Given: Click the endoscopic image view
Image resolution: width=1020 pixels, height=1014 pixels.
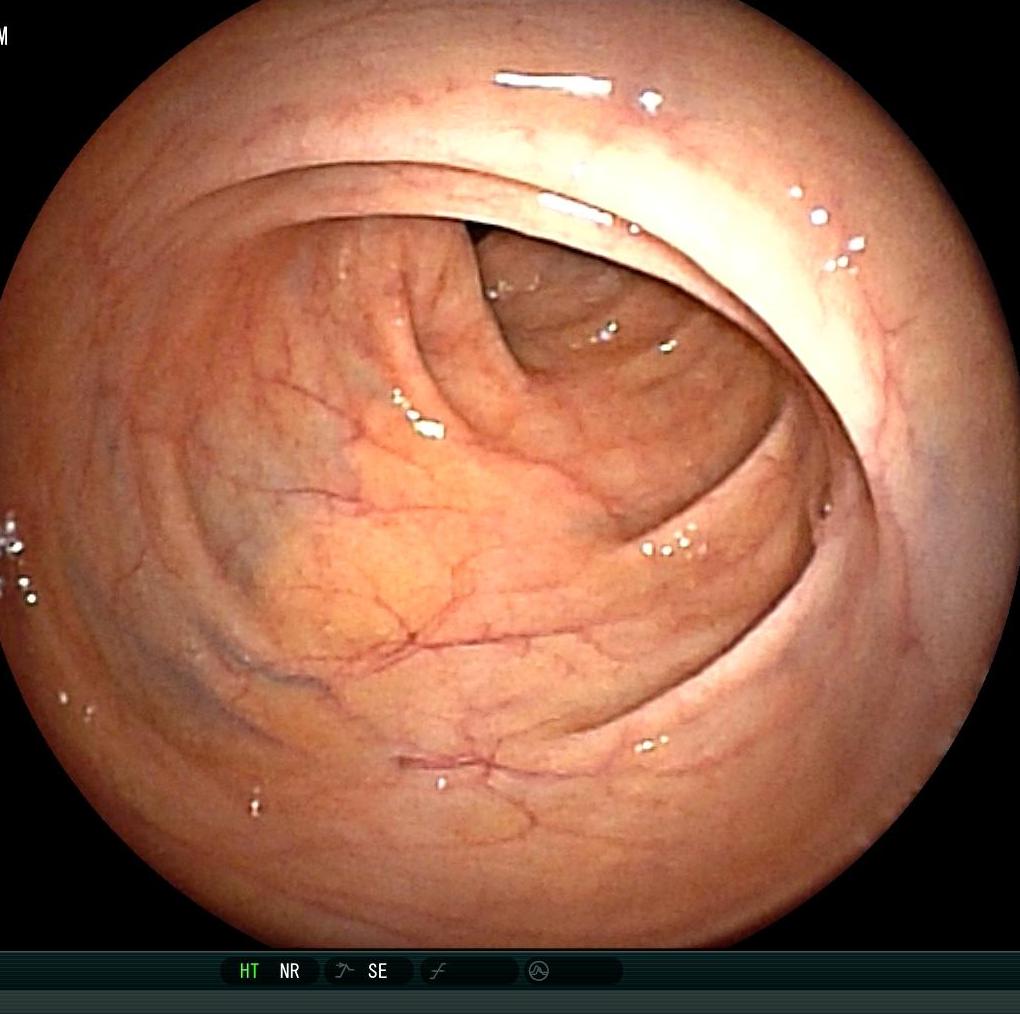Looking at the screenshot, I should [510, 474].
